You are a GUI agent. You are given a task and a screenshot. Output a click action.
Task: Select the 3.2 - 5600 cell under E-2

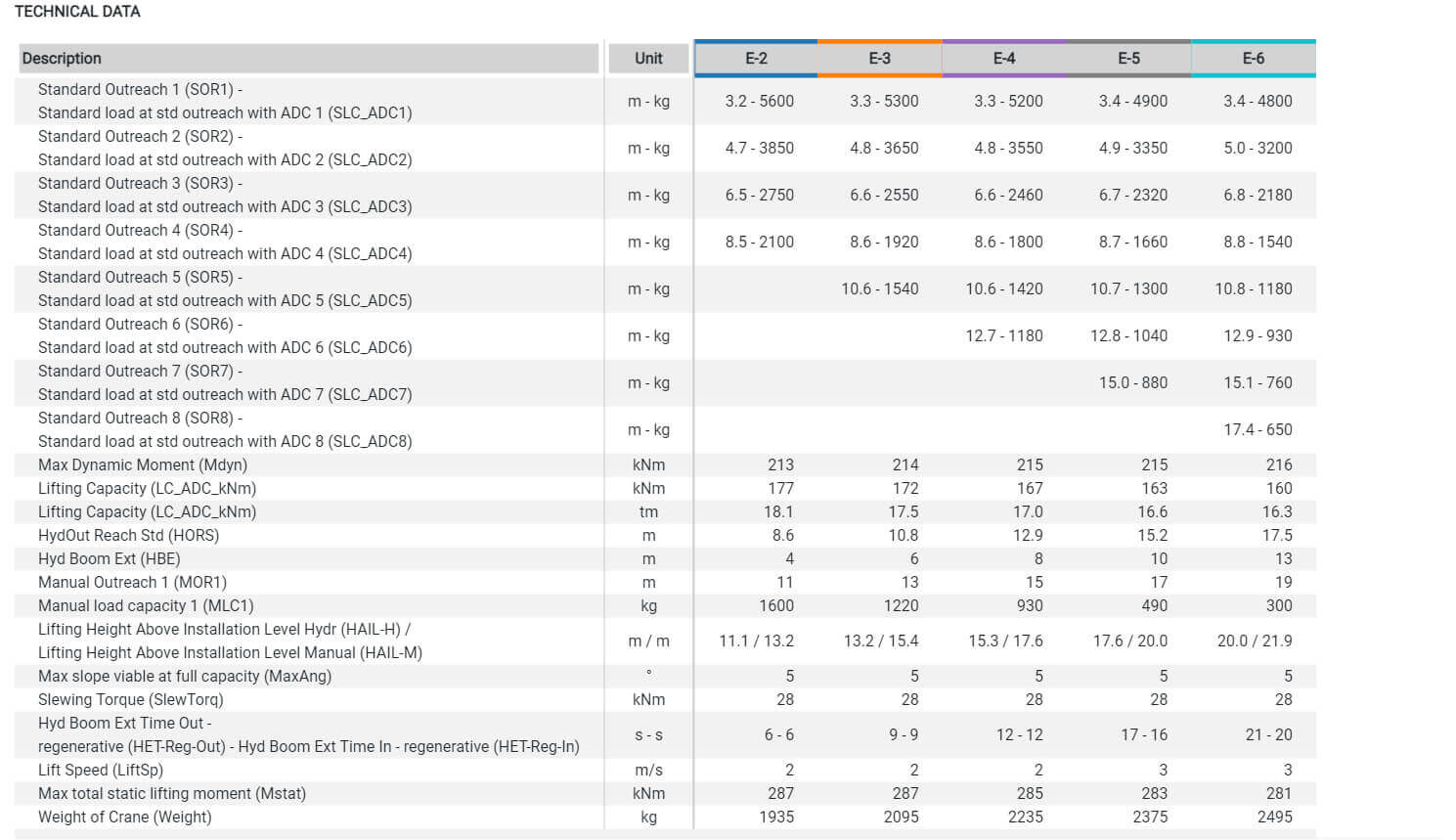[759, 102]
